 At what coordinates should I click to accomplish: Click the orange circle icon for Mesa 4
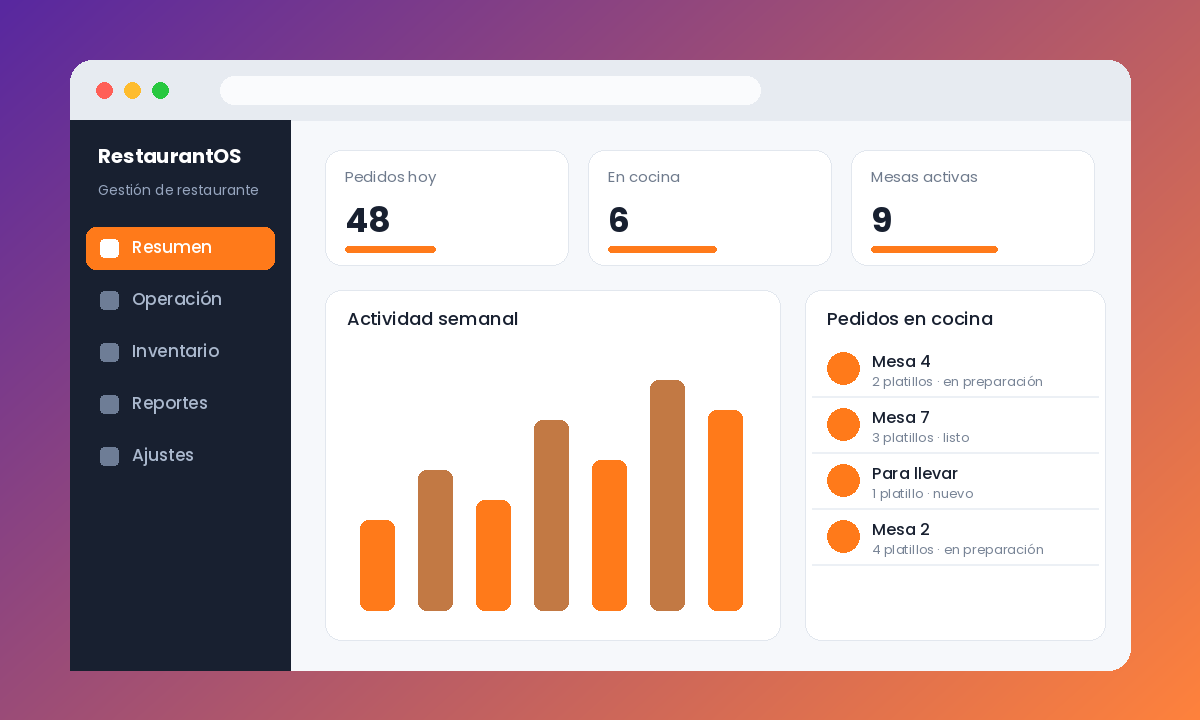(844, 369)
